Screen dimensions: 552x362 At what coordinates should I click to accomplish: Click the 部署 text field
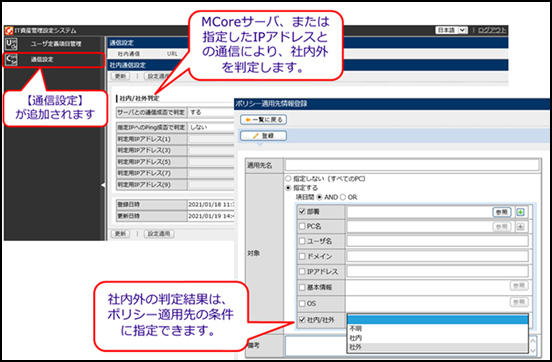click(419, 212)
